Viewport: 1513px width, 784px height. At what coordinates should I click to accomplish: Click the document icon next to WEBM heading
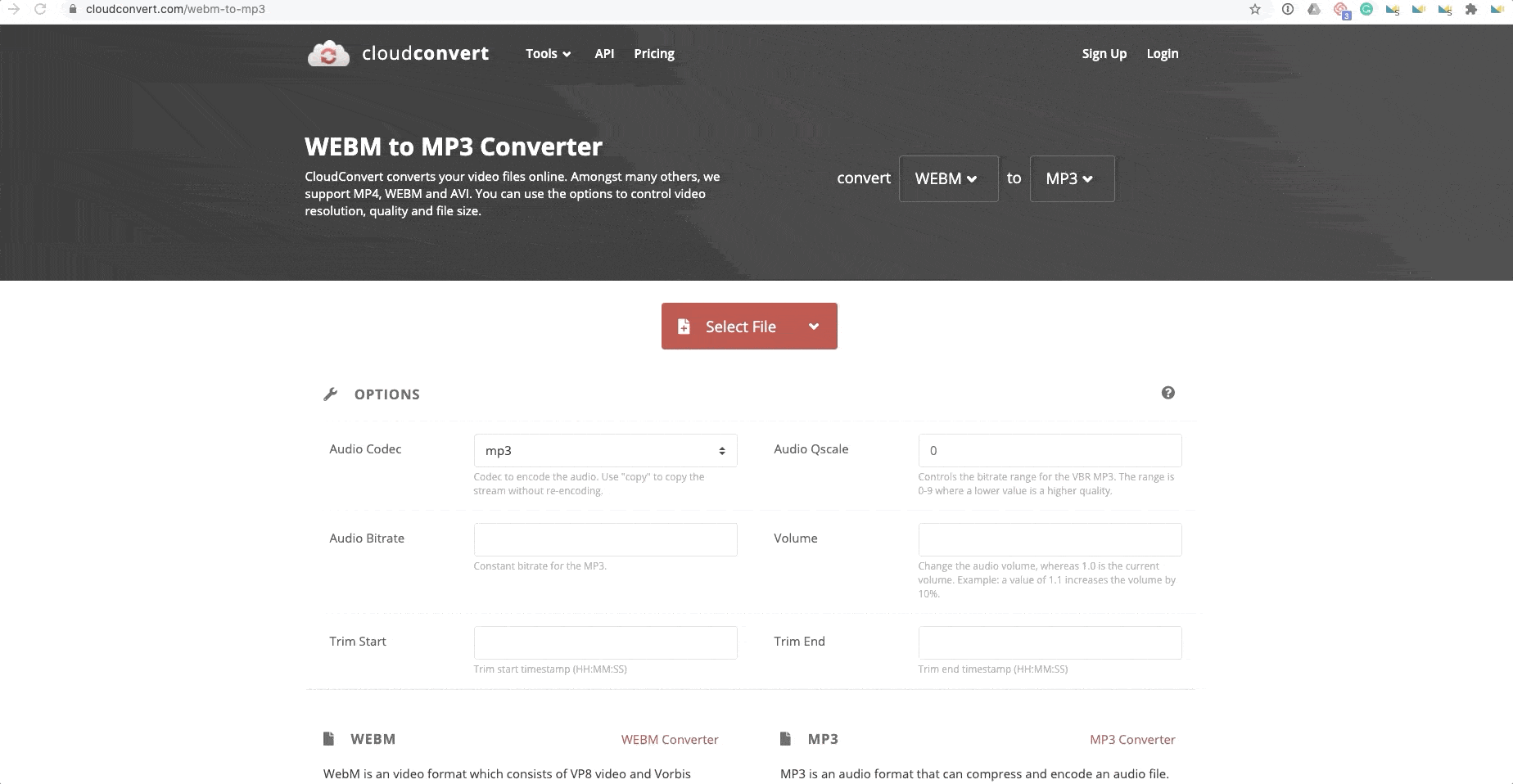pyautogui.click(x=329, y=739)
